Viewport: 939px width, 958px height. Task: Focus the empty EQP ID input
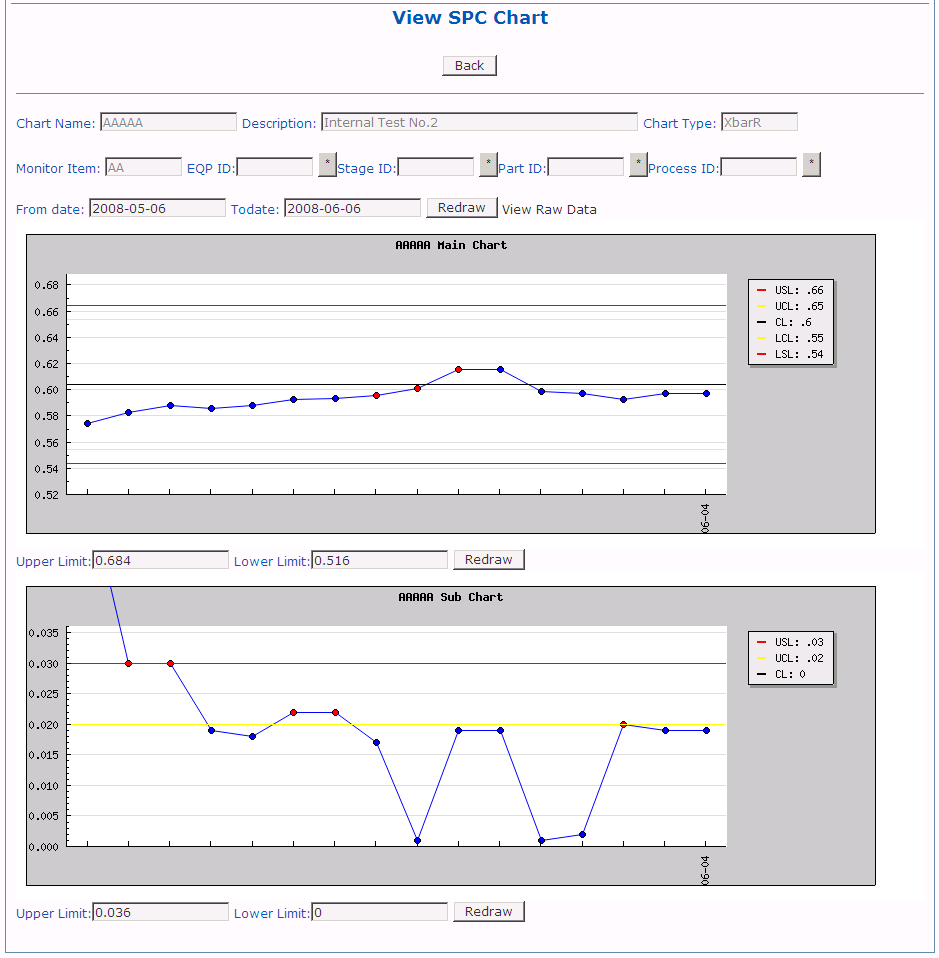coord(275,167)
